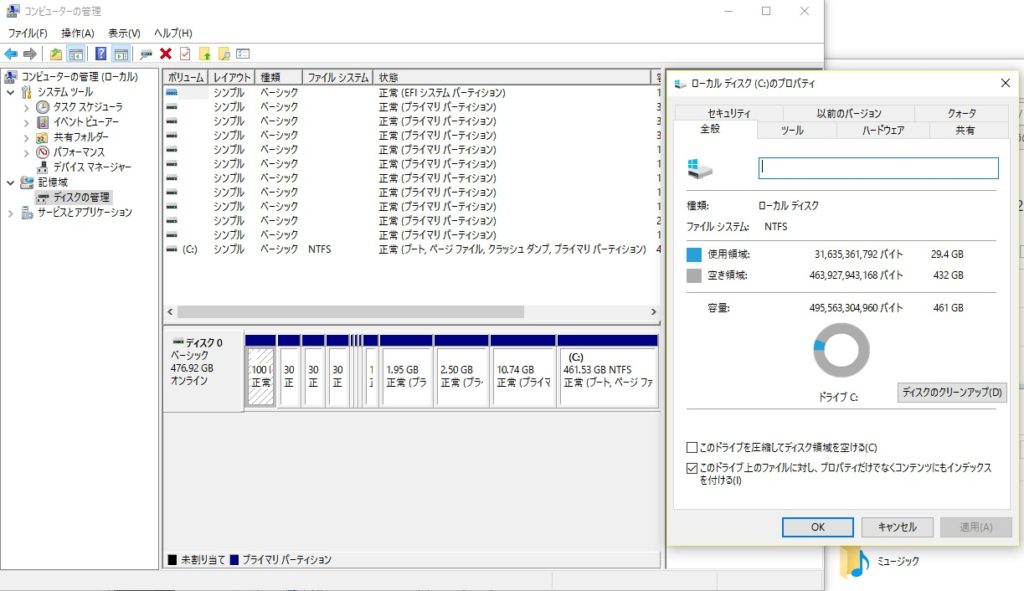Toggle the Show/Hide Action Pane icon

(121, 54)
